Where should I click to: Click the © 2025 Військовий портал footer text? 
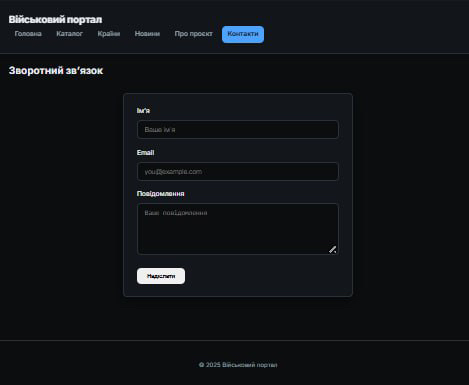tap(238, 365)
